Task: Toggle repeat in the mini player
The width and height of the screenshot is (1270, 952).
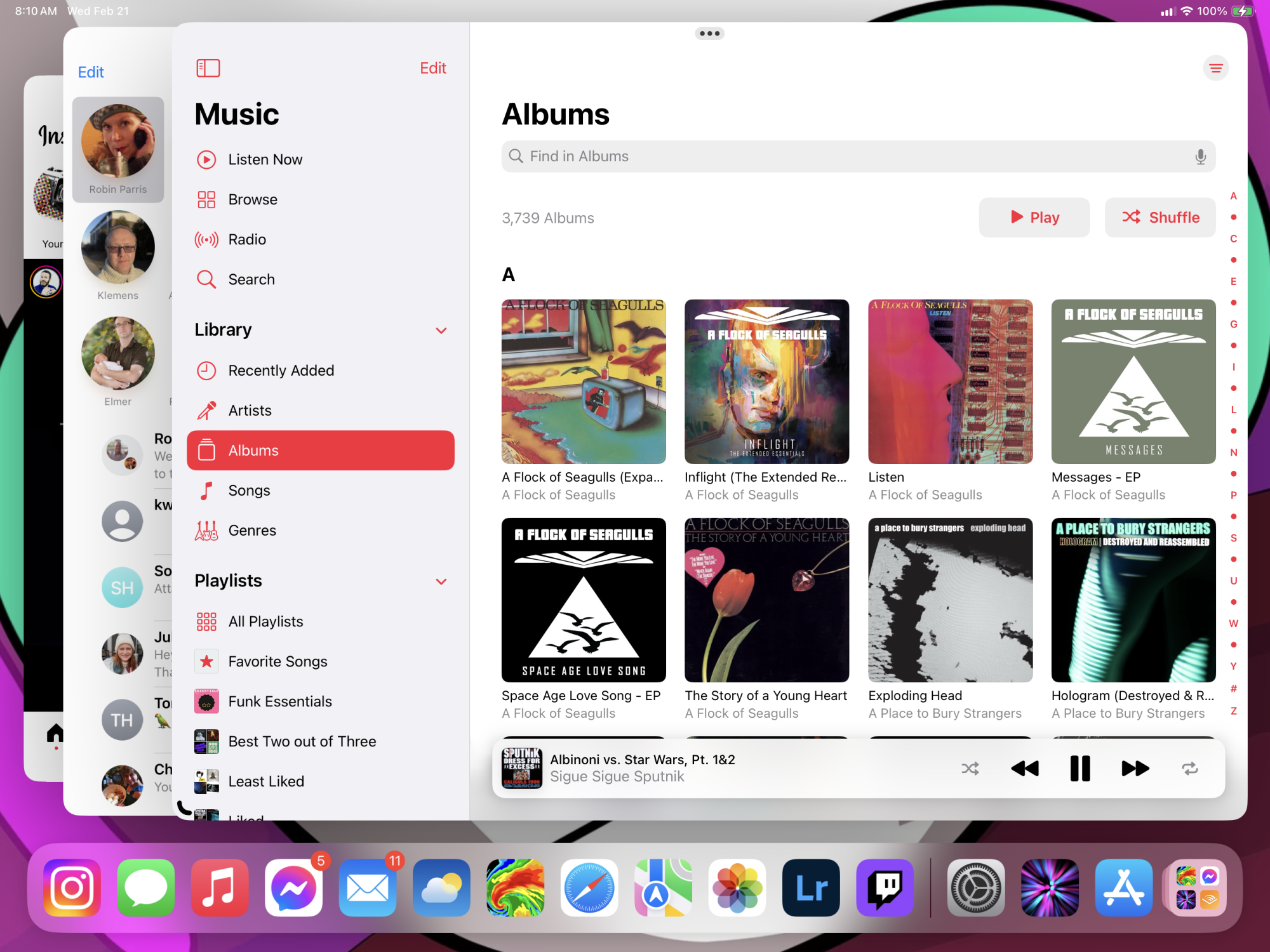Action: point(1189,769)
